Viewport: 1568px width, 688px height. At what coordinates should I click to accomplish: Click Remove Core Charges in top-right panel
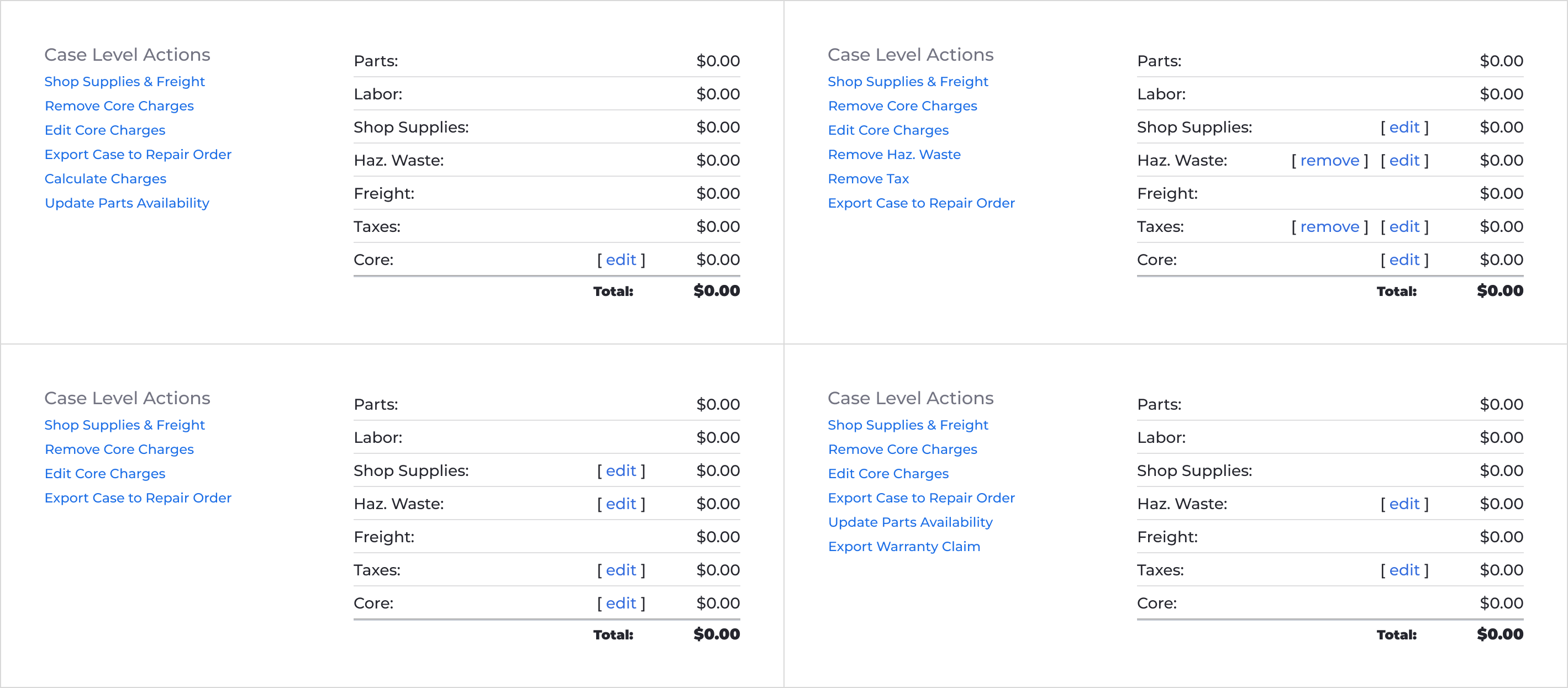[902, 106]
